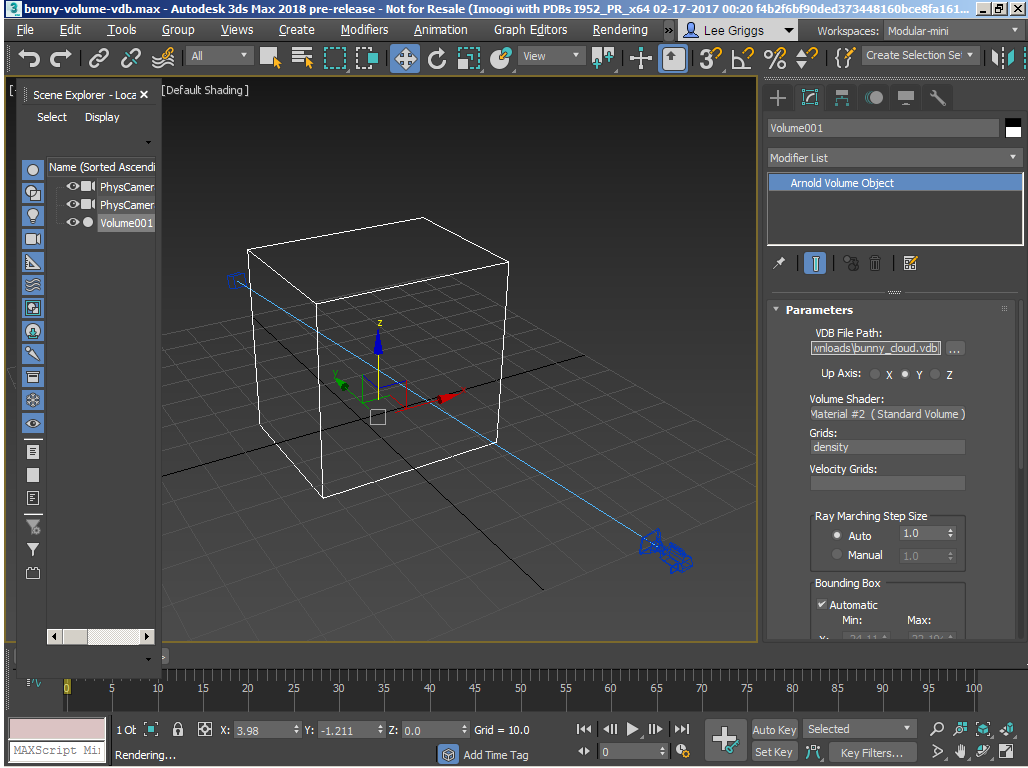Screen dimensions: 1028x768
Task: Open the Utilities wrench panel
Action: coord(938,97)
